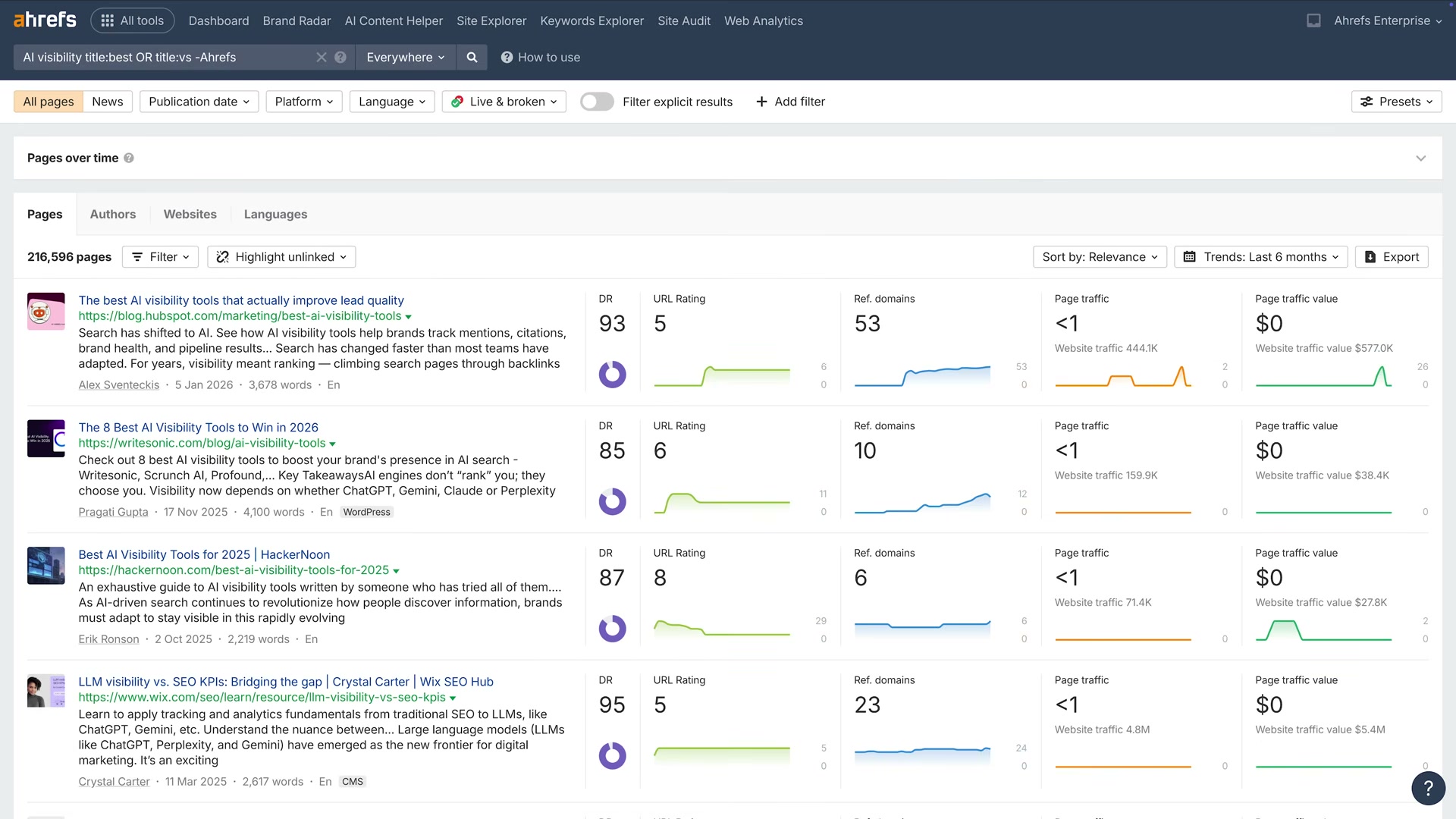Viewport: 1456px width, 819px height.
Task: Click the Ahrefs logo
Action: [x=45, y=20]
